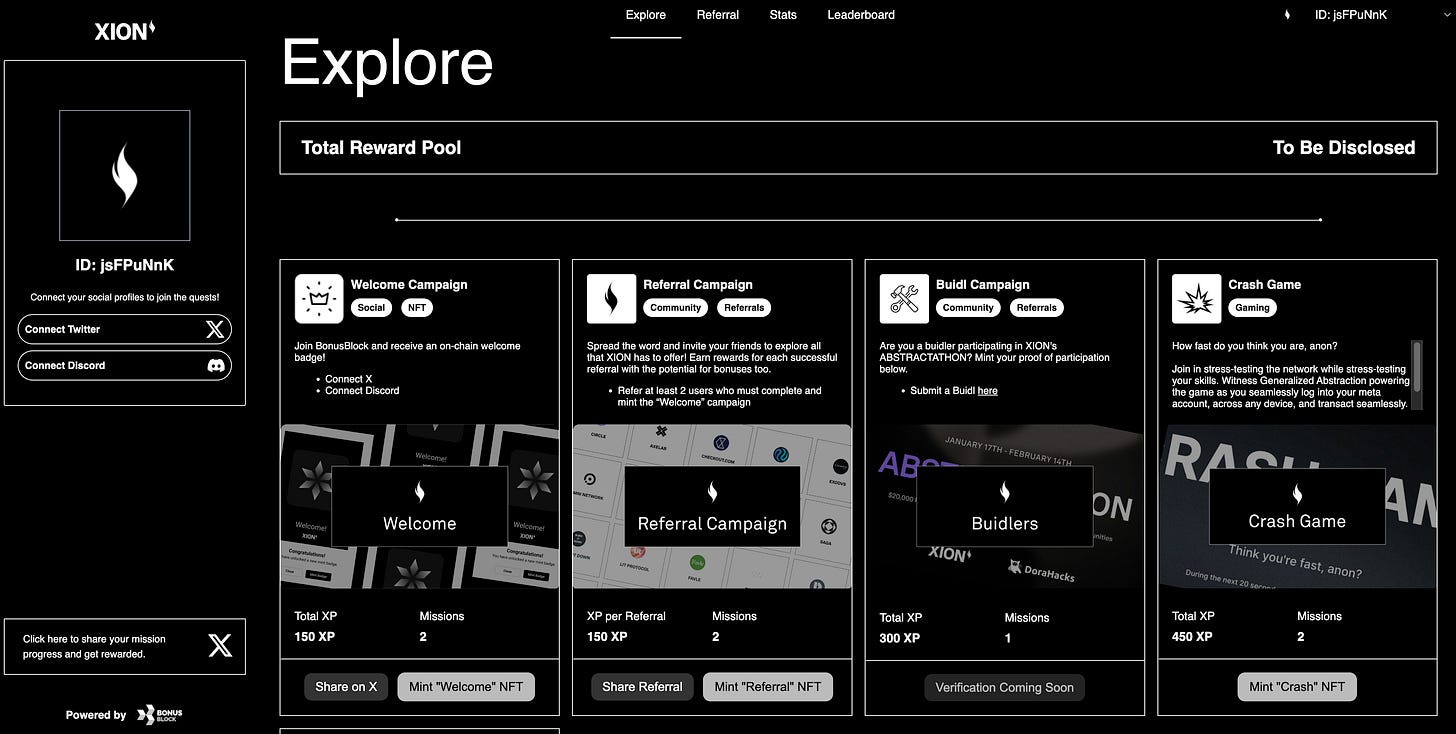
Task: Open the Explore tab
Action: 646,15
